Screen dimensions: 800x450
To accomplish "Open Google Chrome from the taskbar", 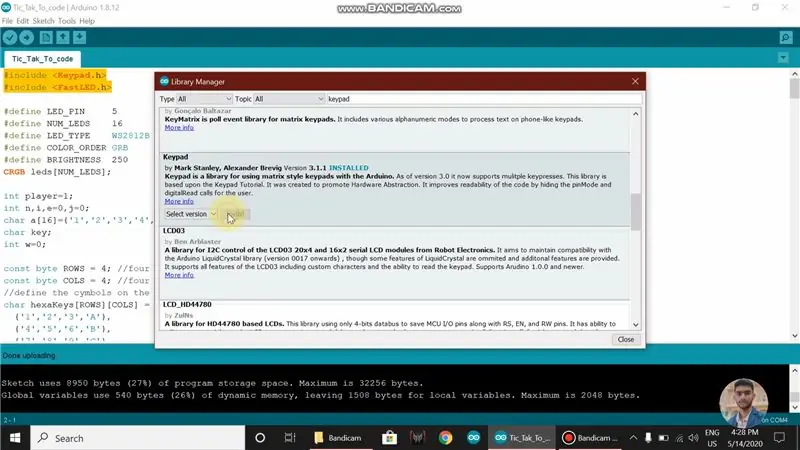I will pyautogui.click(x=445, y=438).
